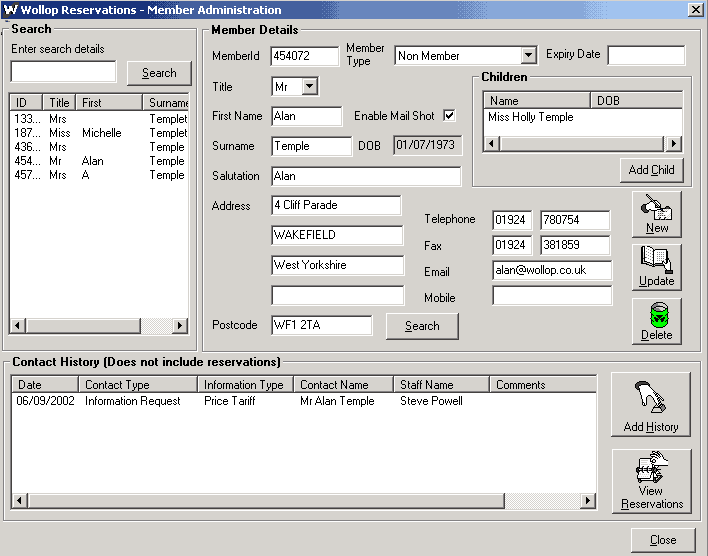Screen dimensions: 708x556
Task: Click search results scrollbar left arrow
Action: [x=18, y=325]
